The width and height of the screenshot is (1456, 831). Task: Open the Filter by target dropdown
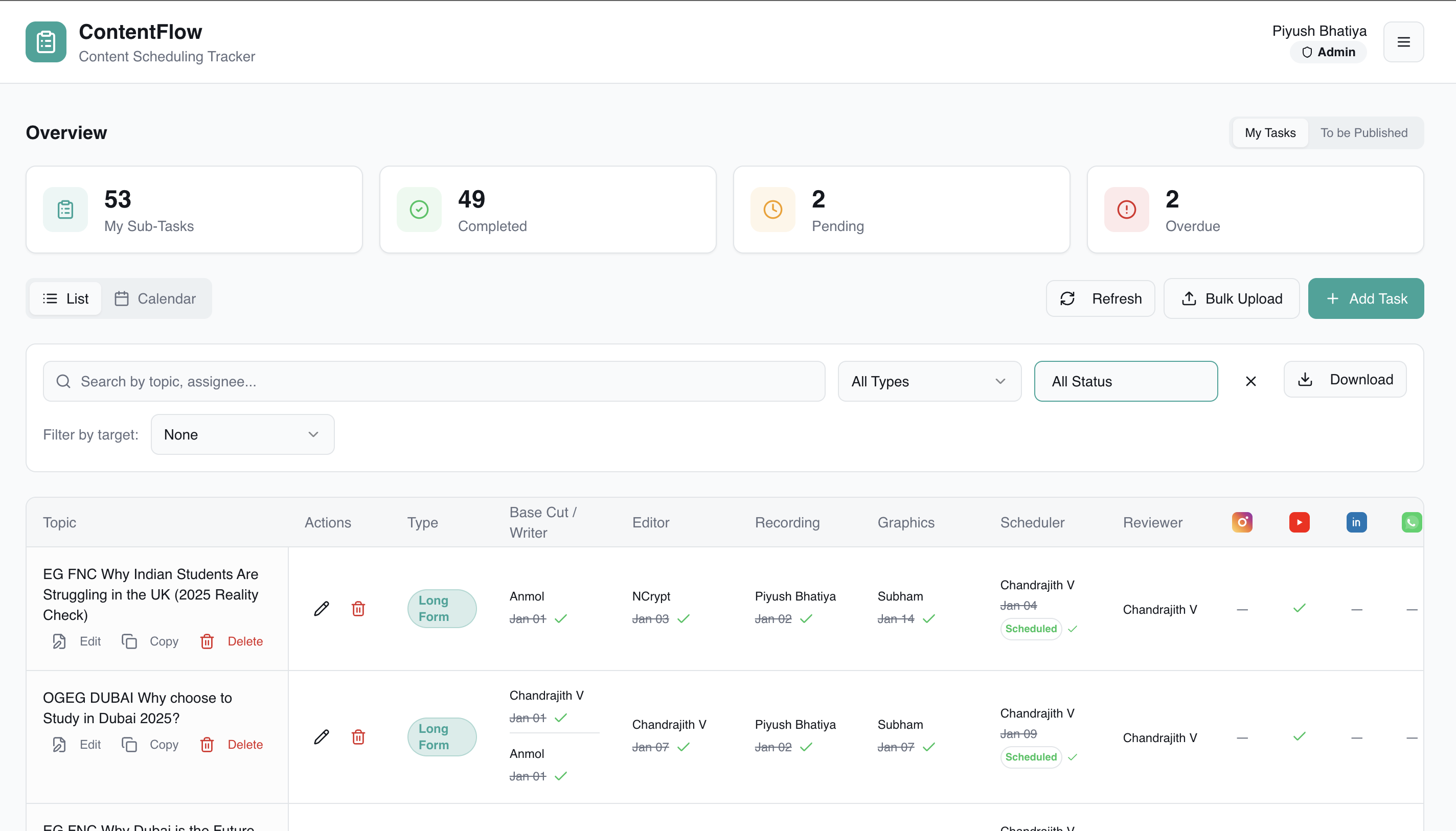242,434
